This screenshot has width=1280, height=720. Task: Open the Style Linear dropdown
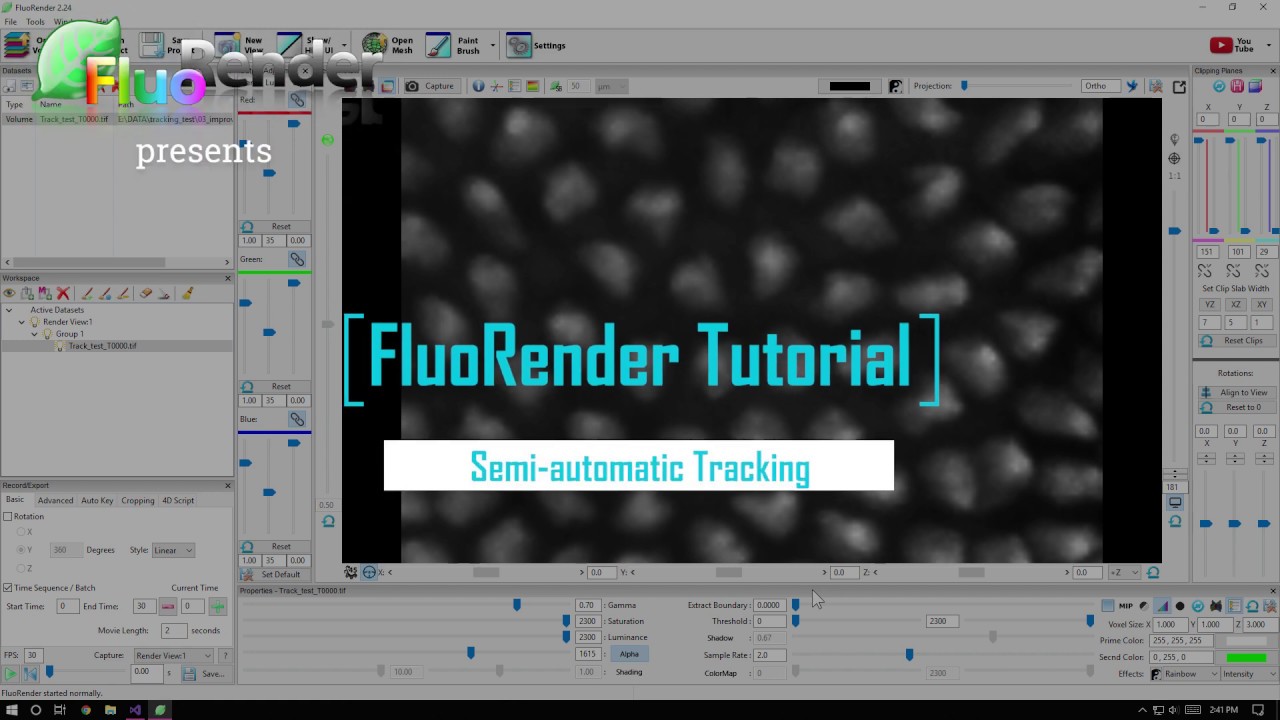(173, 550)
